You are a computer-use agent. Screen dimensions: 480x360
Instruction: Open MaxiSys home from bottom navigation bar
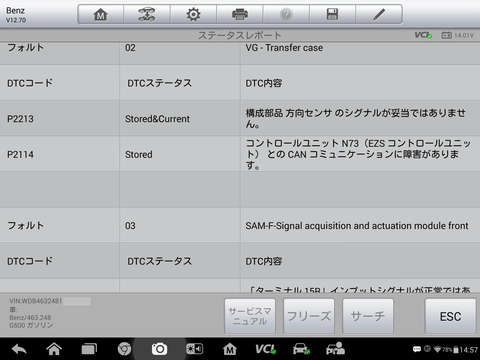click(x=230, y=349)
